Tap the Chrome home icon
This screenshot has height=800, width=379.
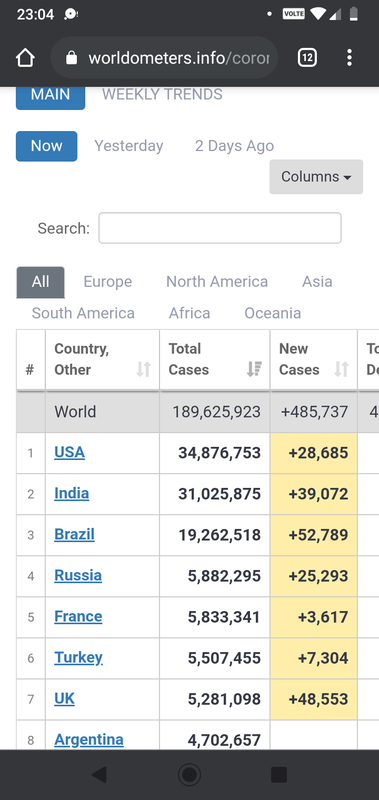25,58
